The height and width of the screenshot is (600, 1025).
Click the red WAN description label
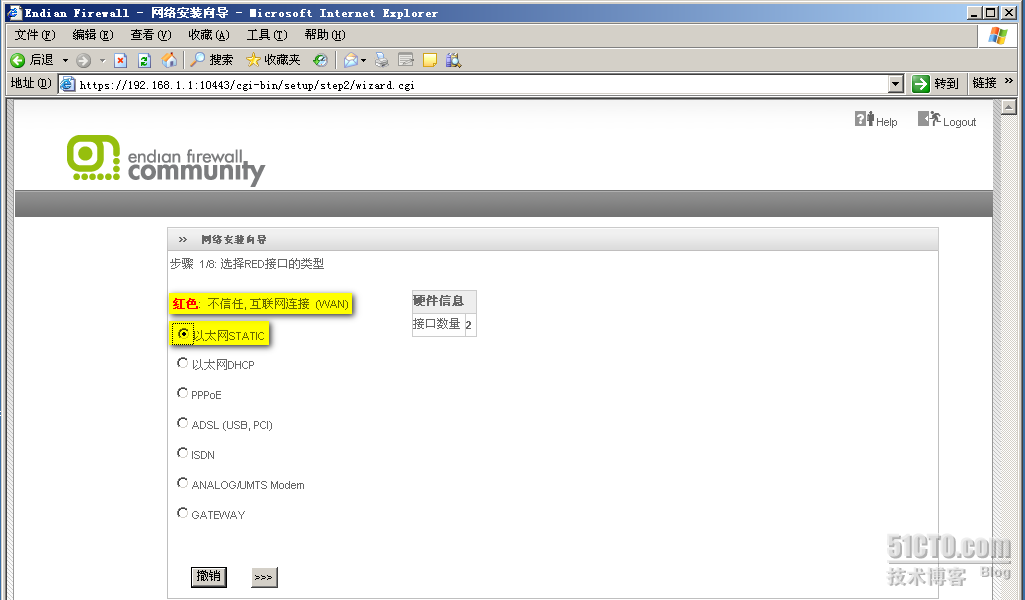tap(261, 304)
